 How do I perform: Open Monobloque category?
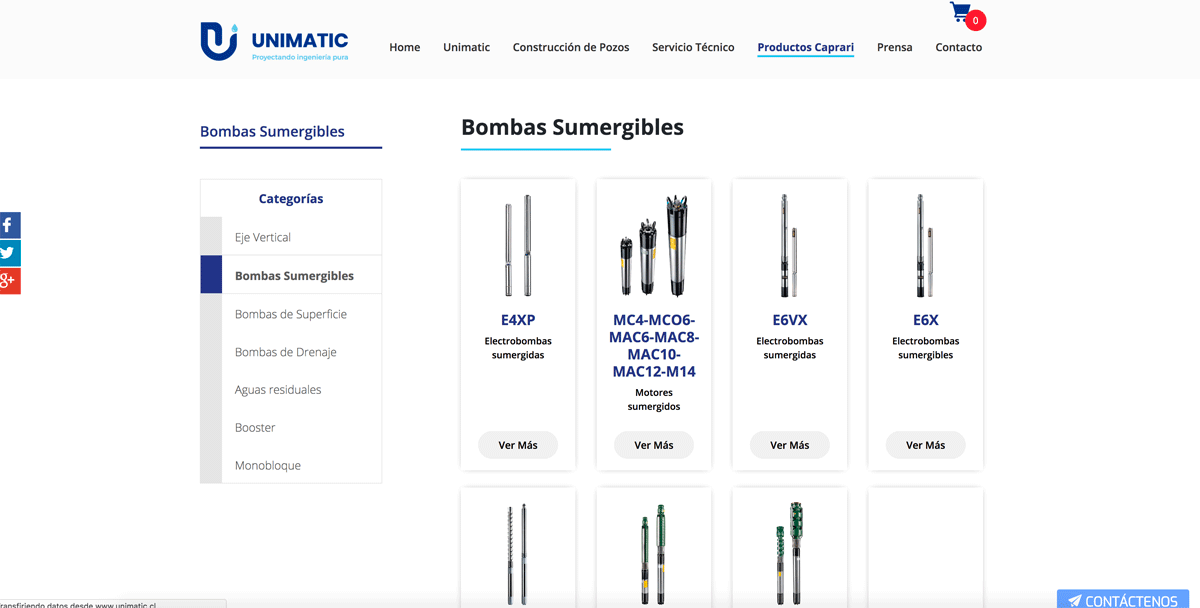[291, 465]
